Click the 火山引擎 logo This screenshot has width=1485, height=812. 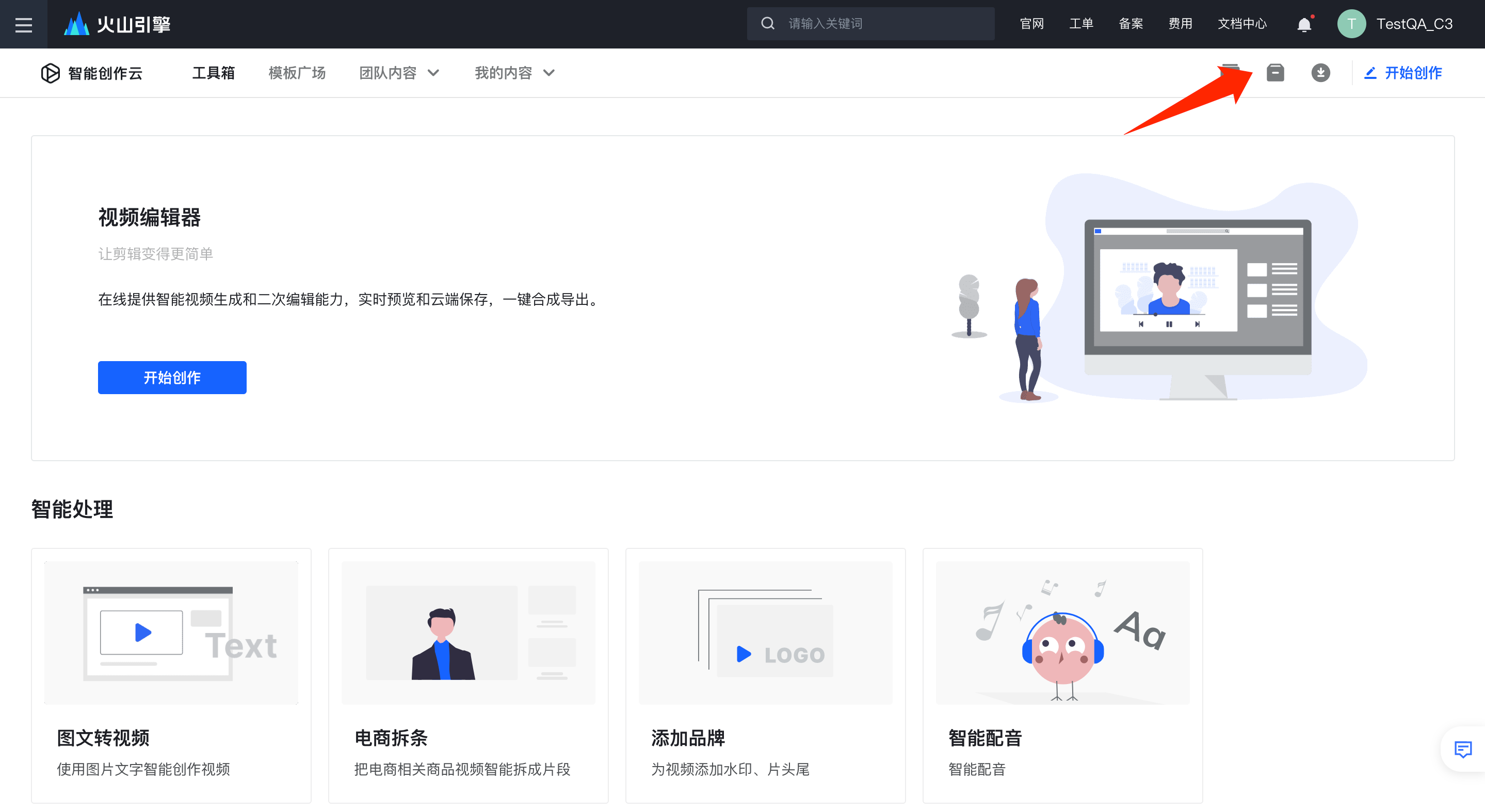(x=117, y=24)
